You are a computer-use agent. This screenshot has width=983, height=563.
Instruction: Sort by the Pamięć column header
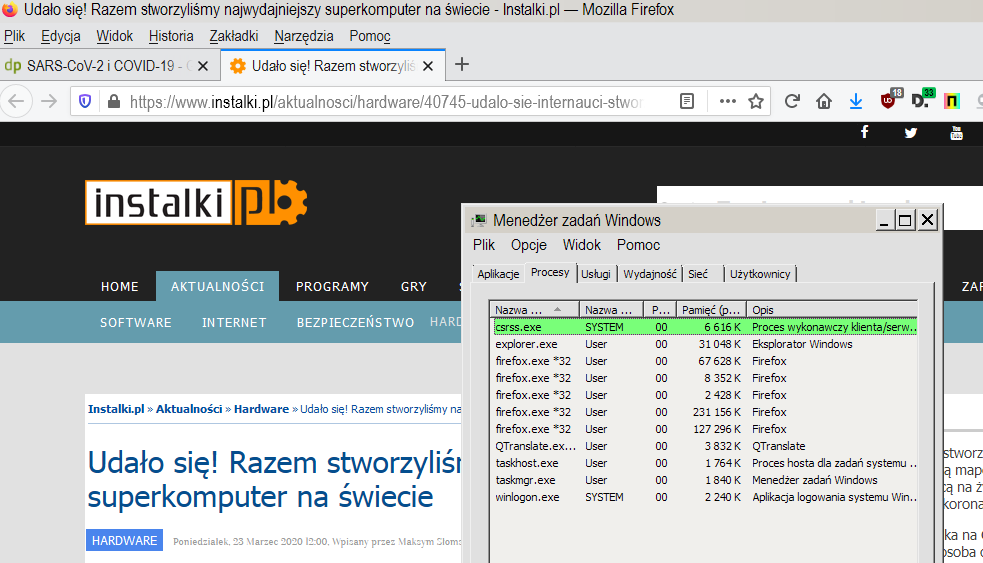click(712, 310)
